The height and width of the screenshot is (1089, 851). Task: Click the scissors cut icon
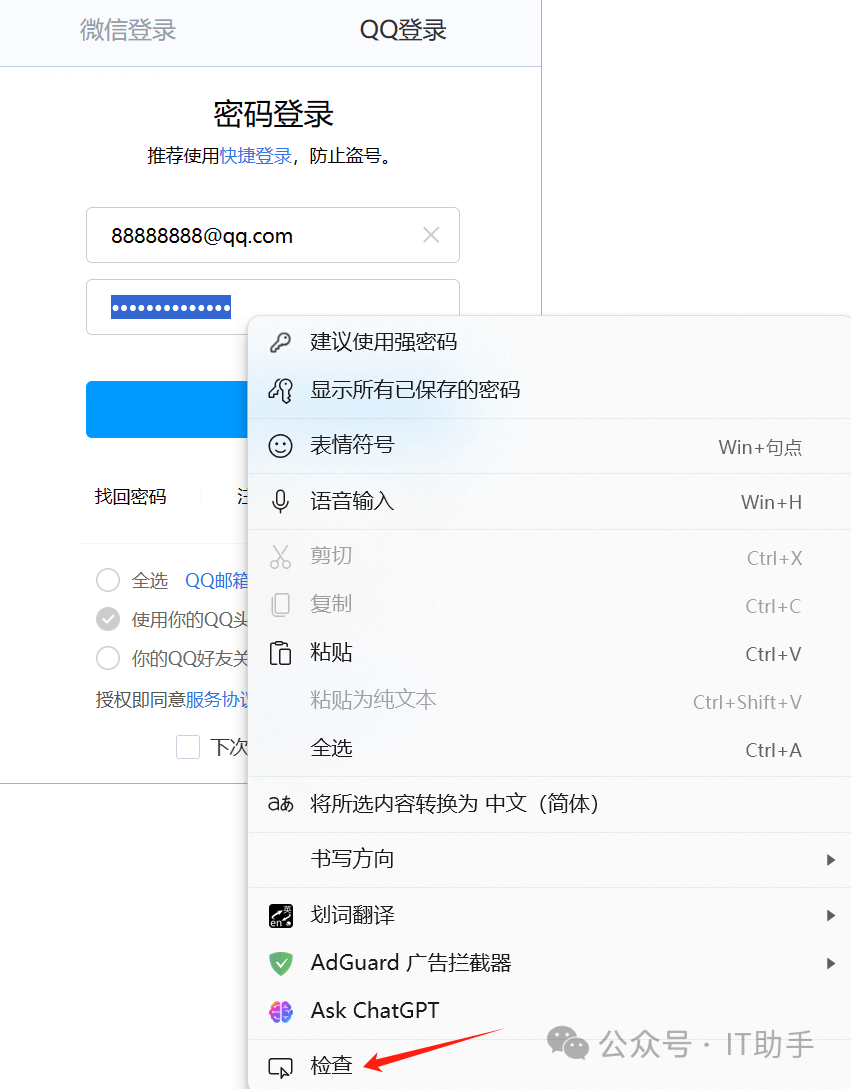280,556
